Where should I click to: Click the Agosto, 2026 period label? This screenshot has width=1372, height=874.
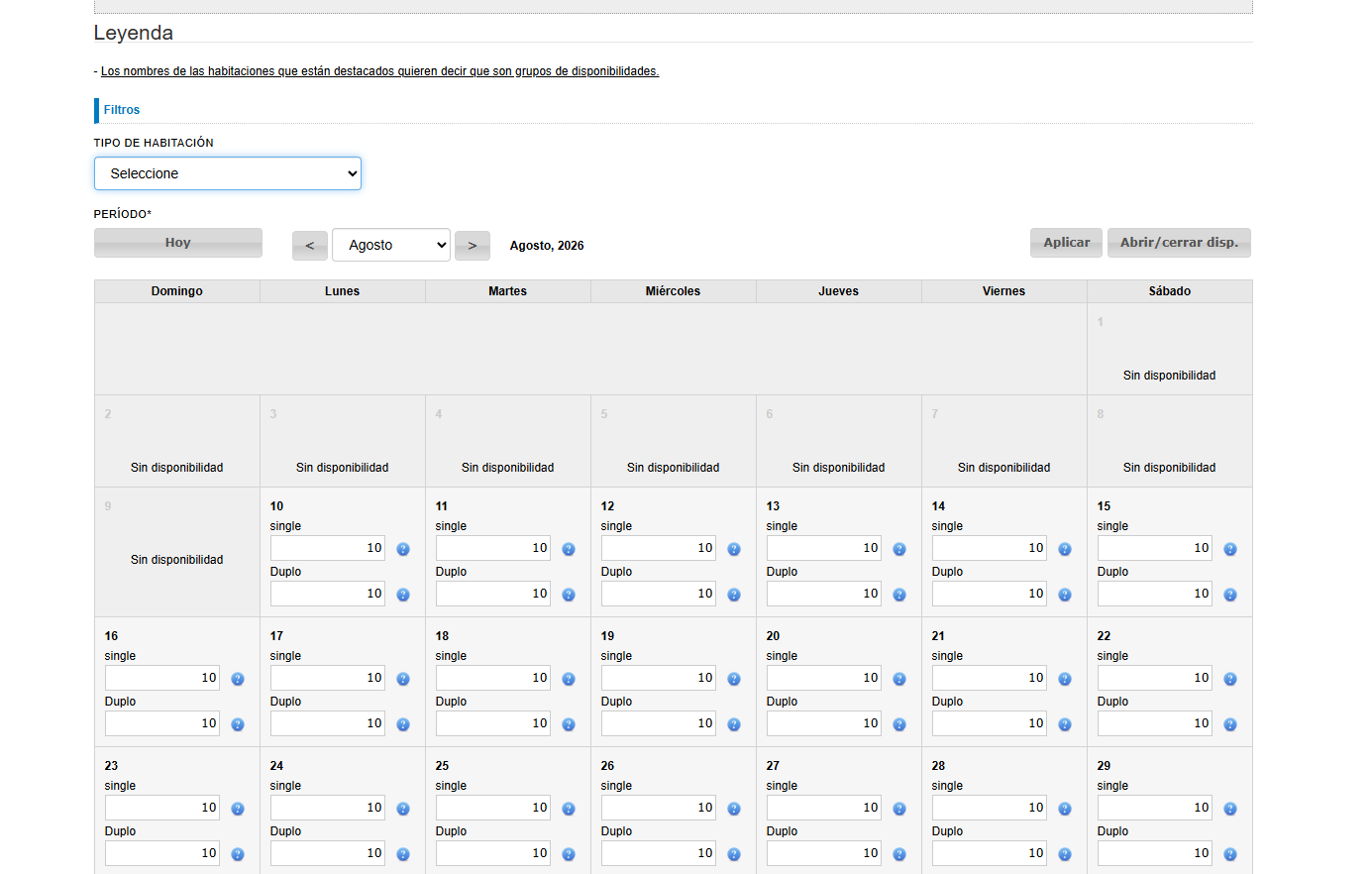[547, 246]
